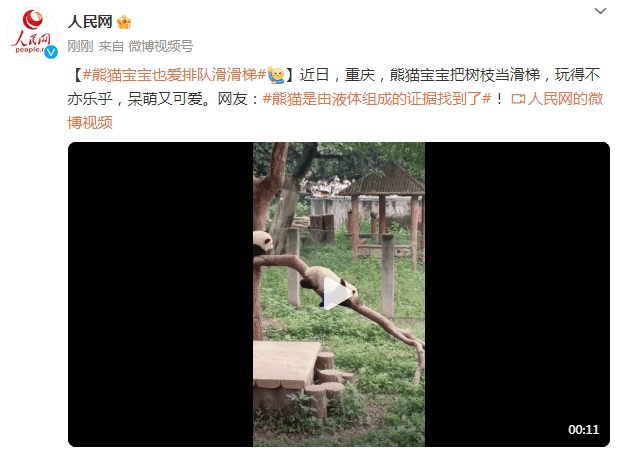
Task: Click the blue verified badge on avatar
Action: [51, 52]
